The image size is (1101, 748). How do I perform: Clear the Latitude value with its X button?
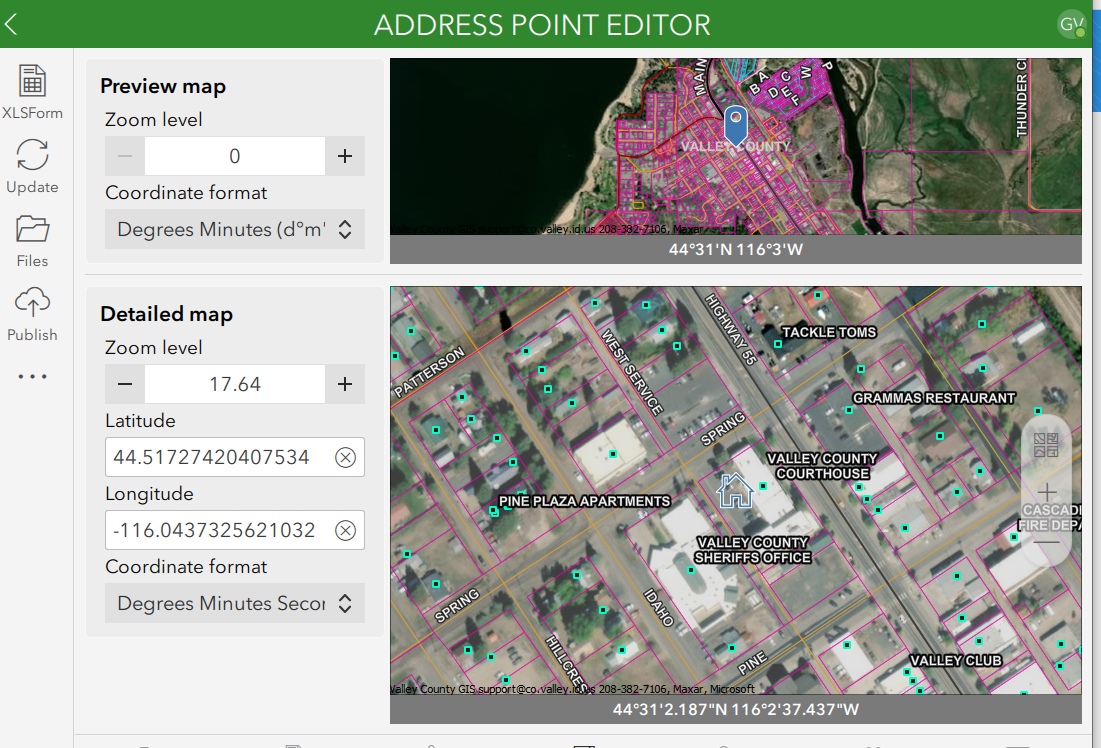[x=346, y=457]
